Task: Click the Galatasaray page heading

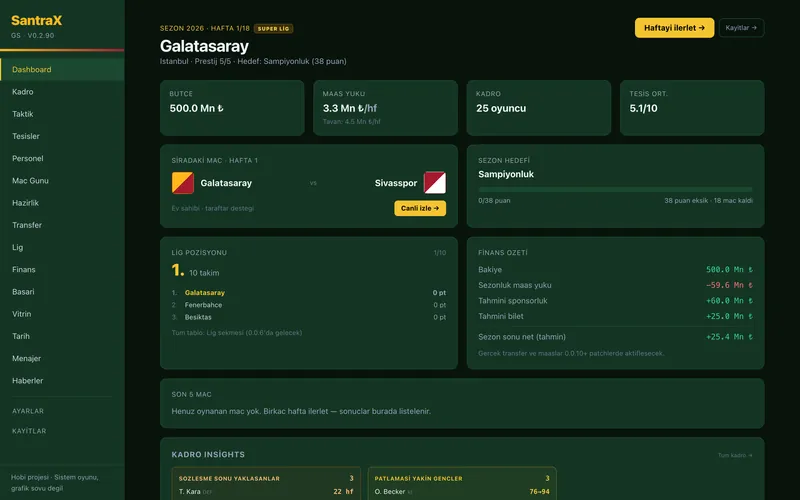Action: click(204, 46)
